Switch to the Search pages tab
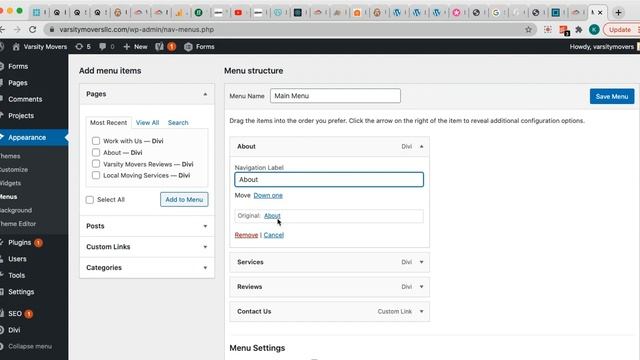This screenshot has height=360, width=640. tap(178, 122)
